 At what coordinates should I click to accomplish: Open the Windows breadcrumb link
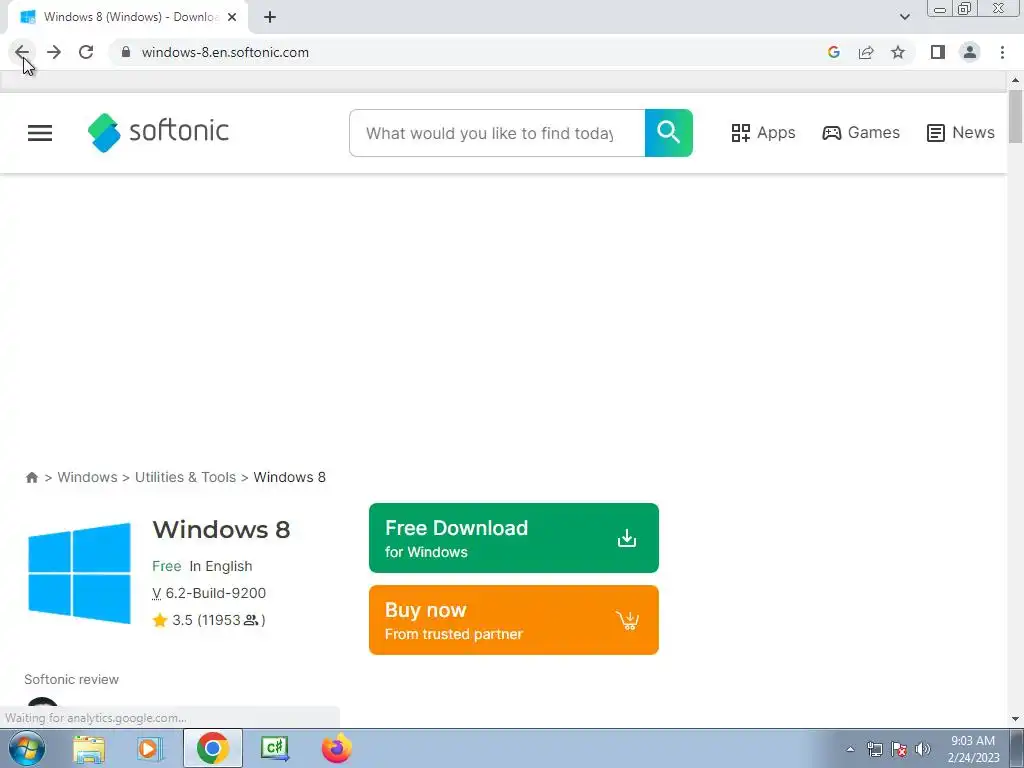coord(88,477)
